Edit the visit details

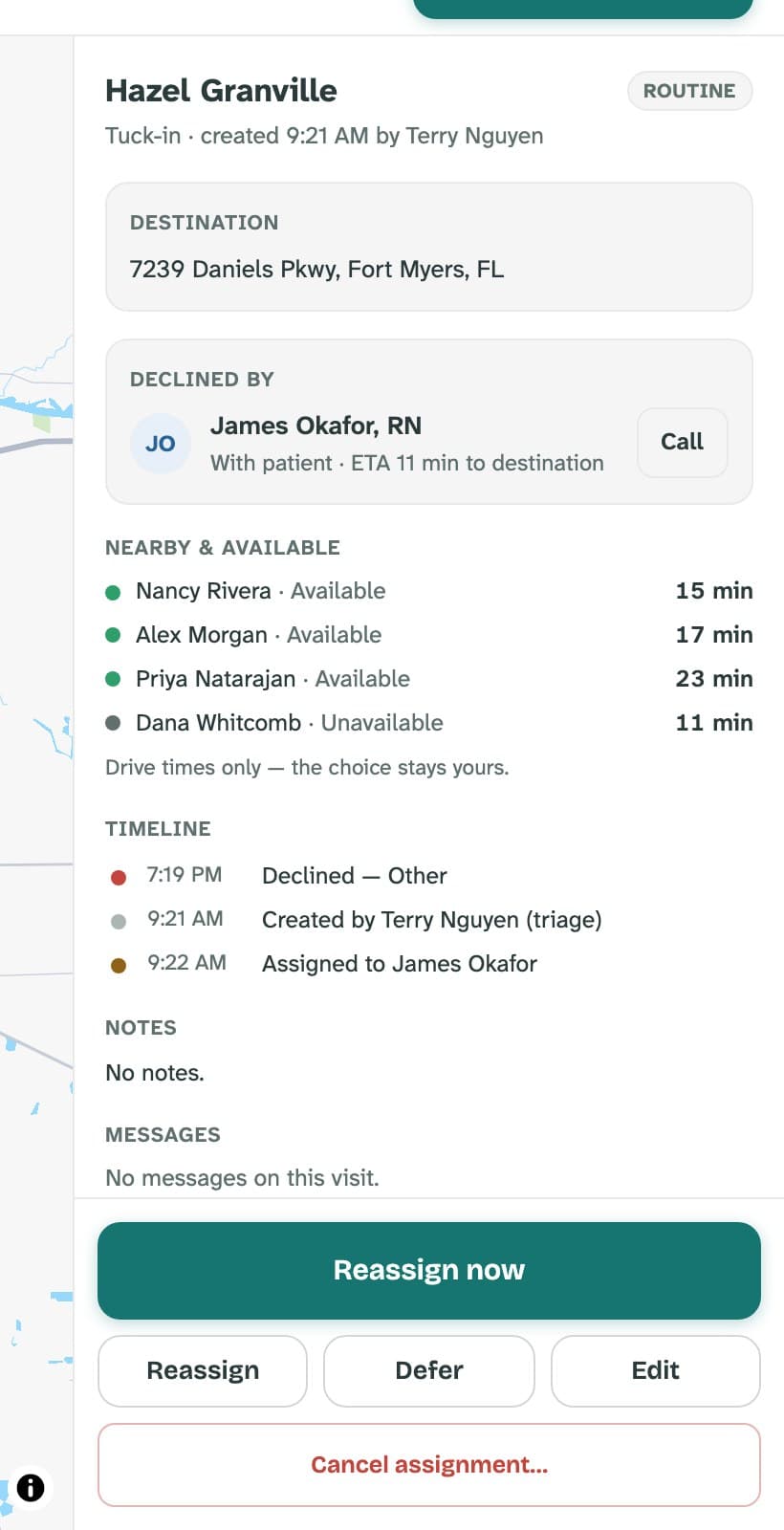click(x=656, y=1370)
